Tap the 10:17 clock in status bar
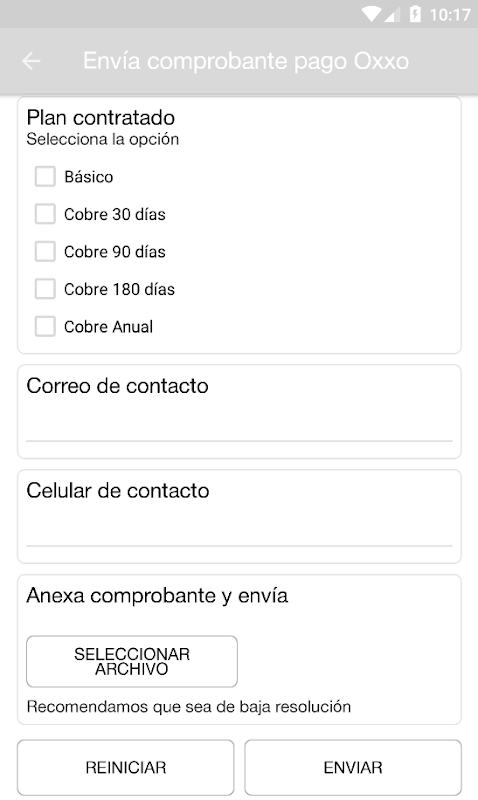 (x=449, y=14)
